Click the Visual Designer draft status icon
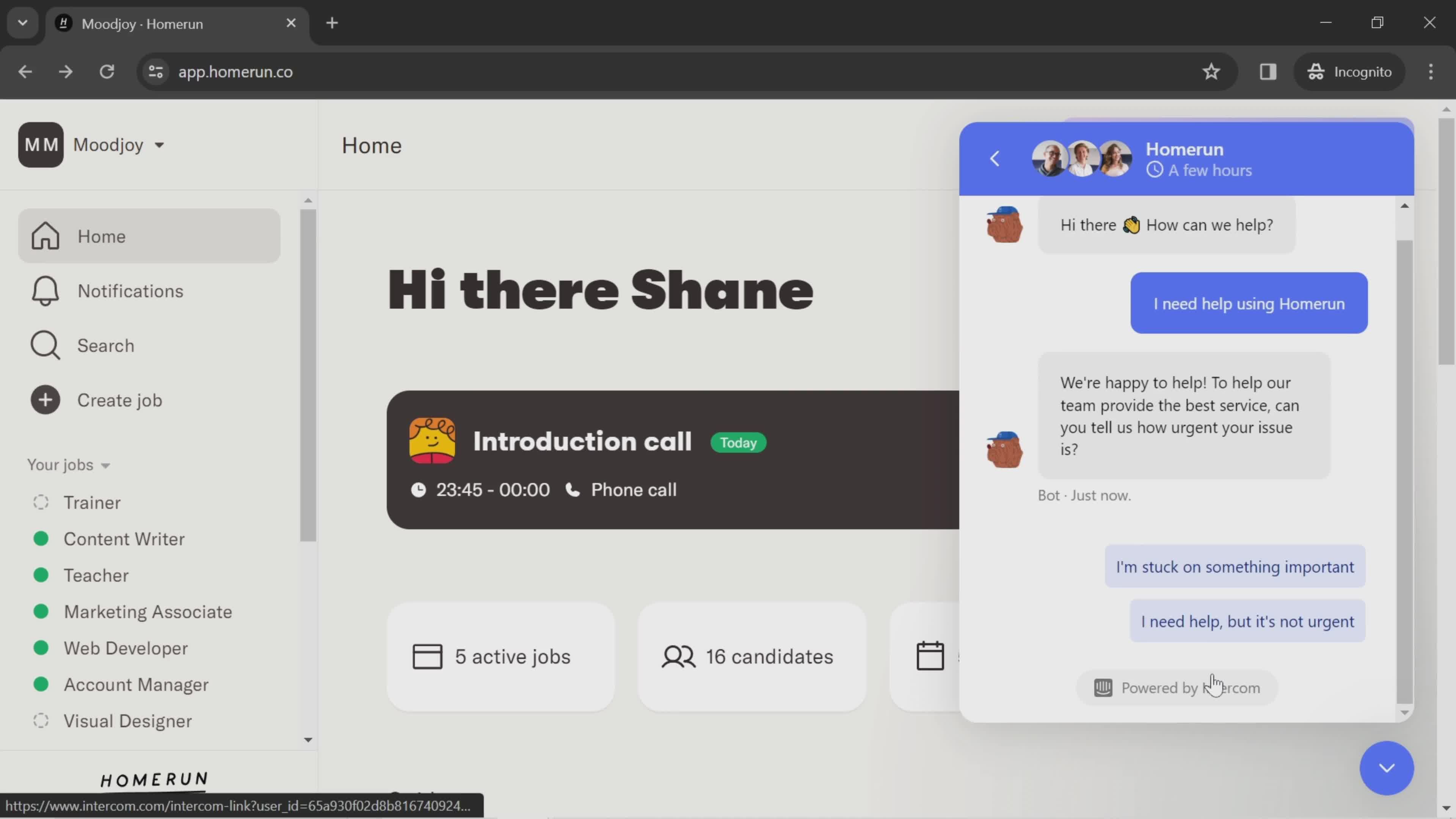This screenshot has width=1456, height=819. [41, 721]
